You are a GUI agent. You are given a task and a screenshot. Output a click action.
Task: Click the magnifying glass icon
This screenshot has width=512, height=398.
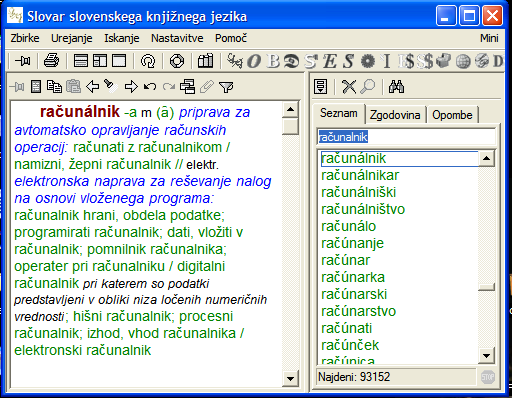[368, 87]
